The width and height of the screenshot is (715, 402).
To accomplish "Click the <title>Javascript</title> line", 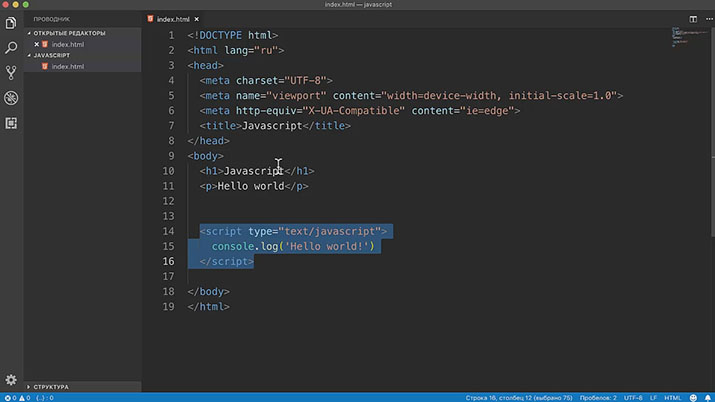I will point(275,126).
